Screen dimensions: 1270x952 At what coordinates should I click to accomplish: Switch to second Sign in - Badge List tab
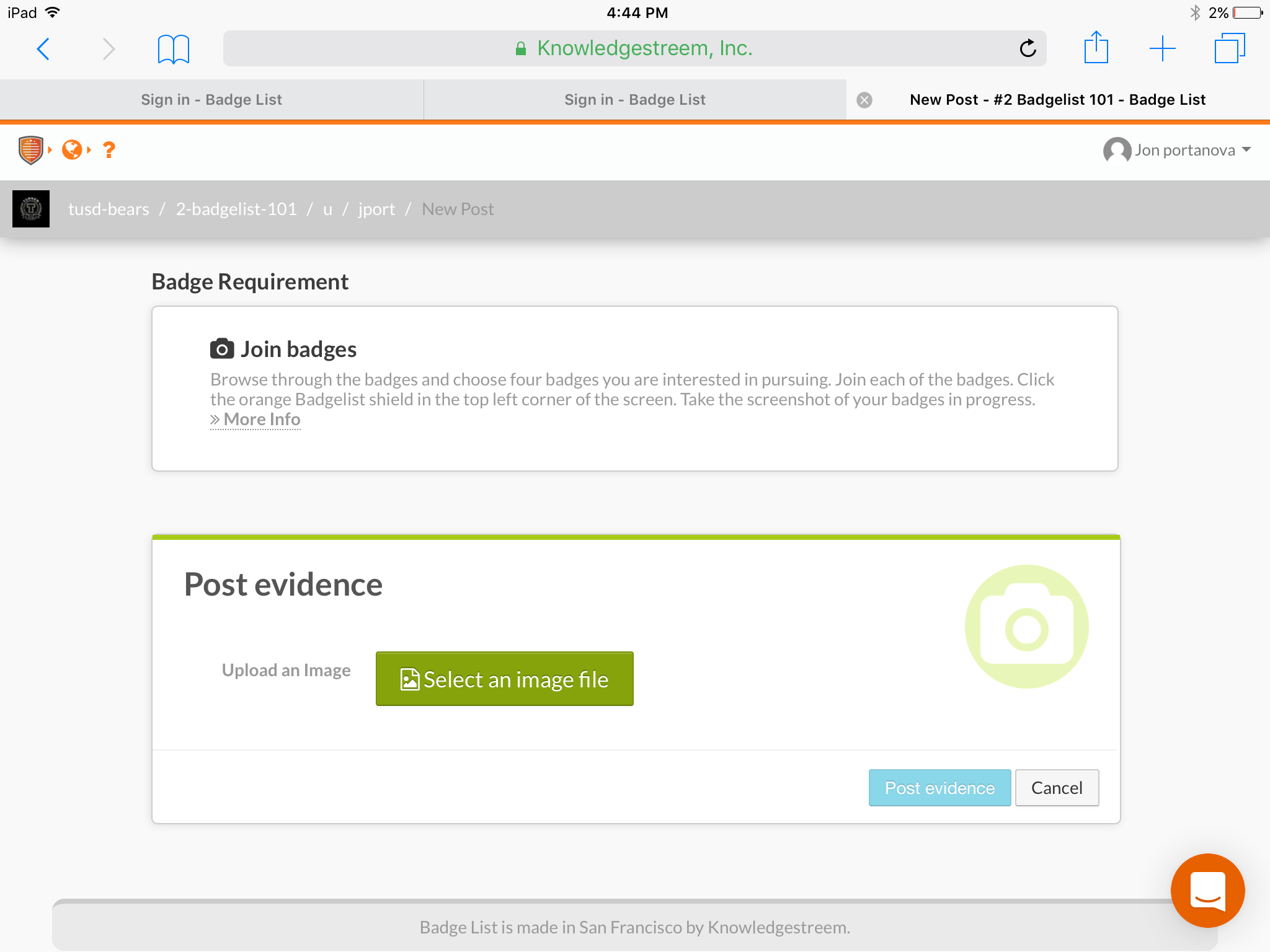[x=634, y=100]
